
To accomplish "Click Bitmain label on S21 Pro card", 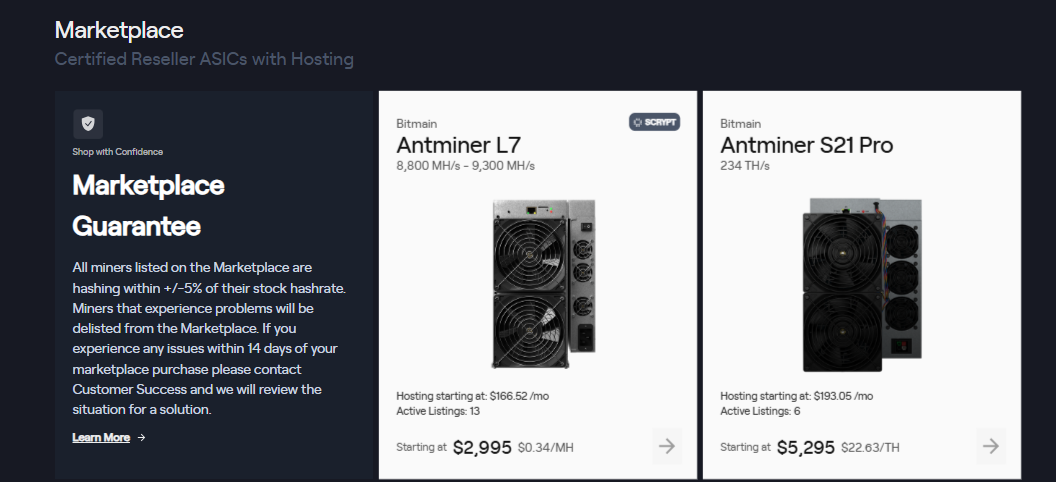I will click(x=741, y=124).
